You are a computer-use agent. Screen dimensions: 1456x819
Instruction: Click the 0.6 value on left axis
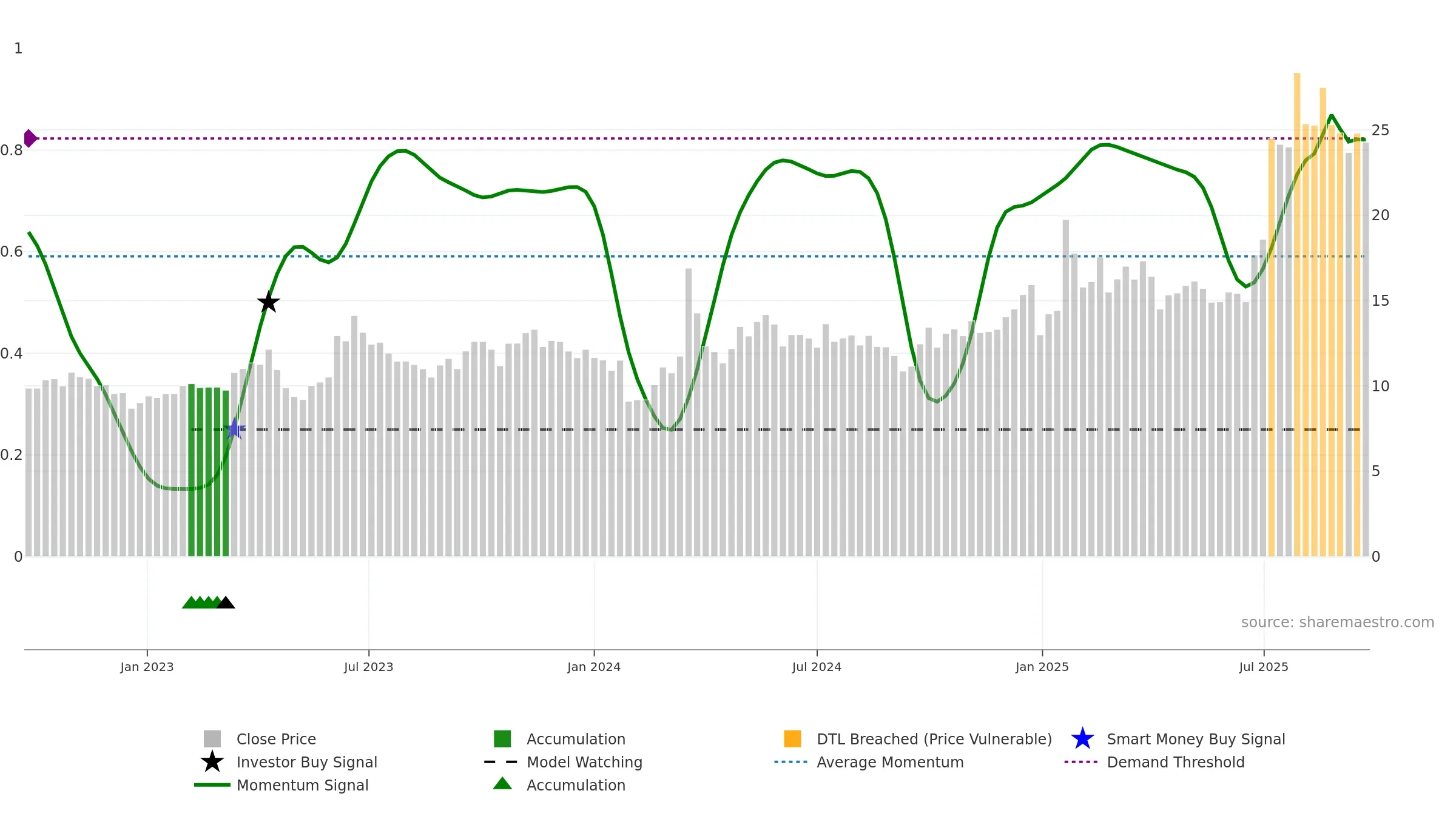click(12, 252)
